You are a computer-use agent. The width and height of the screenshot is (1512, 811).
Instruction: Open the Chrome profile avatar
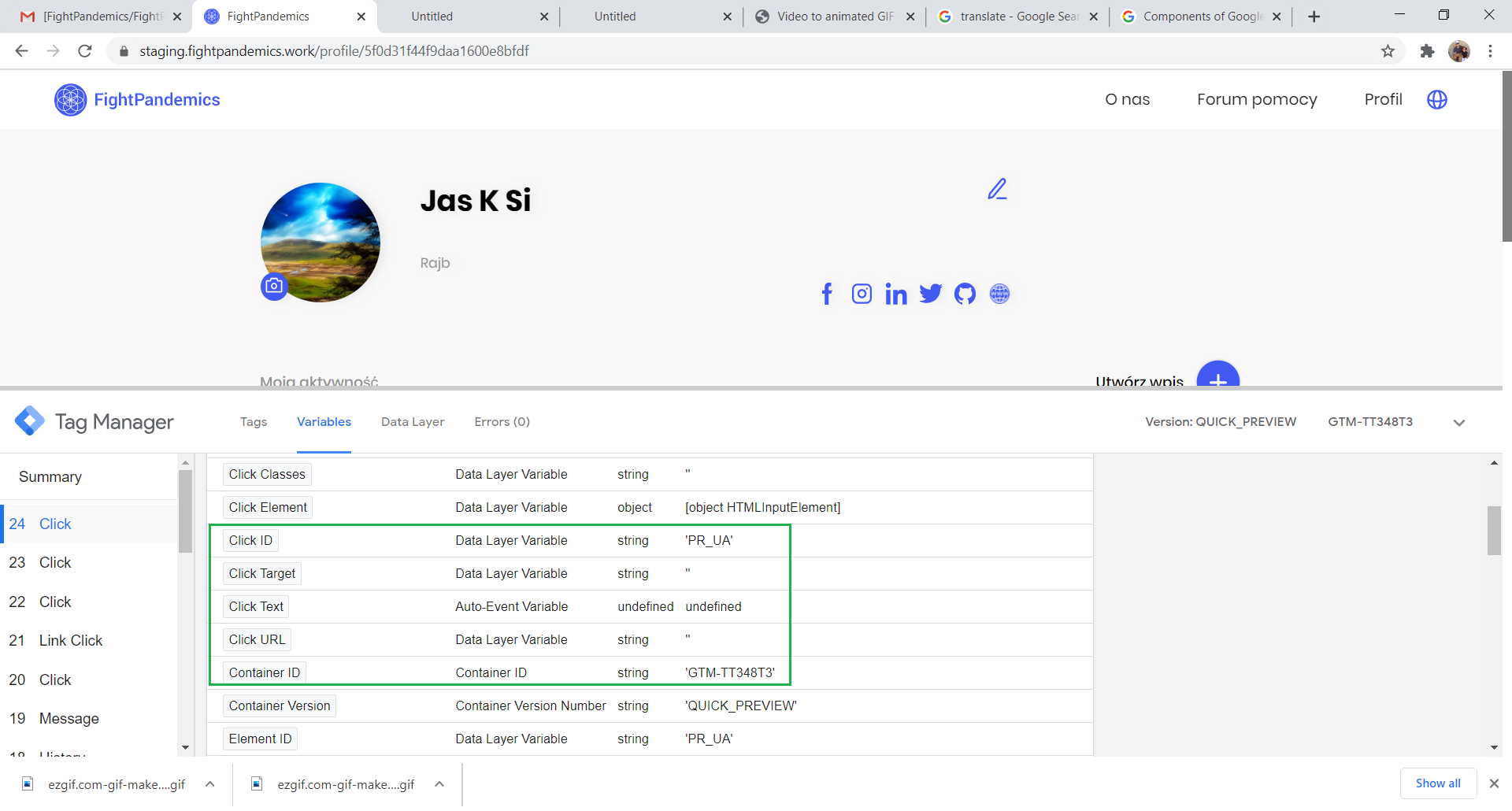[x=1459, y=51]
